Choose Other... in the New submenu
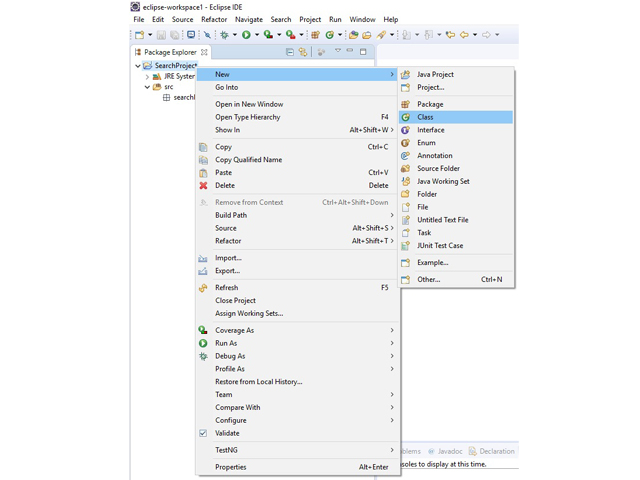 [x=456, y=280]
